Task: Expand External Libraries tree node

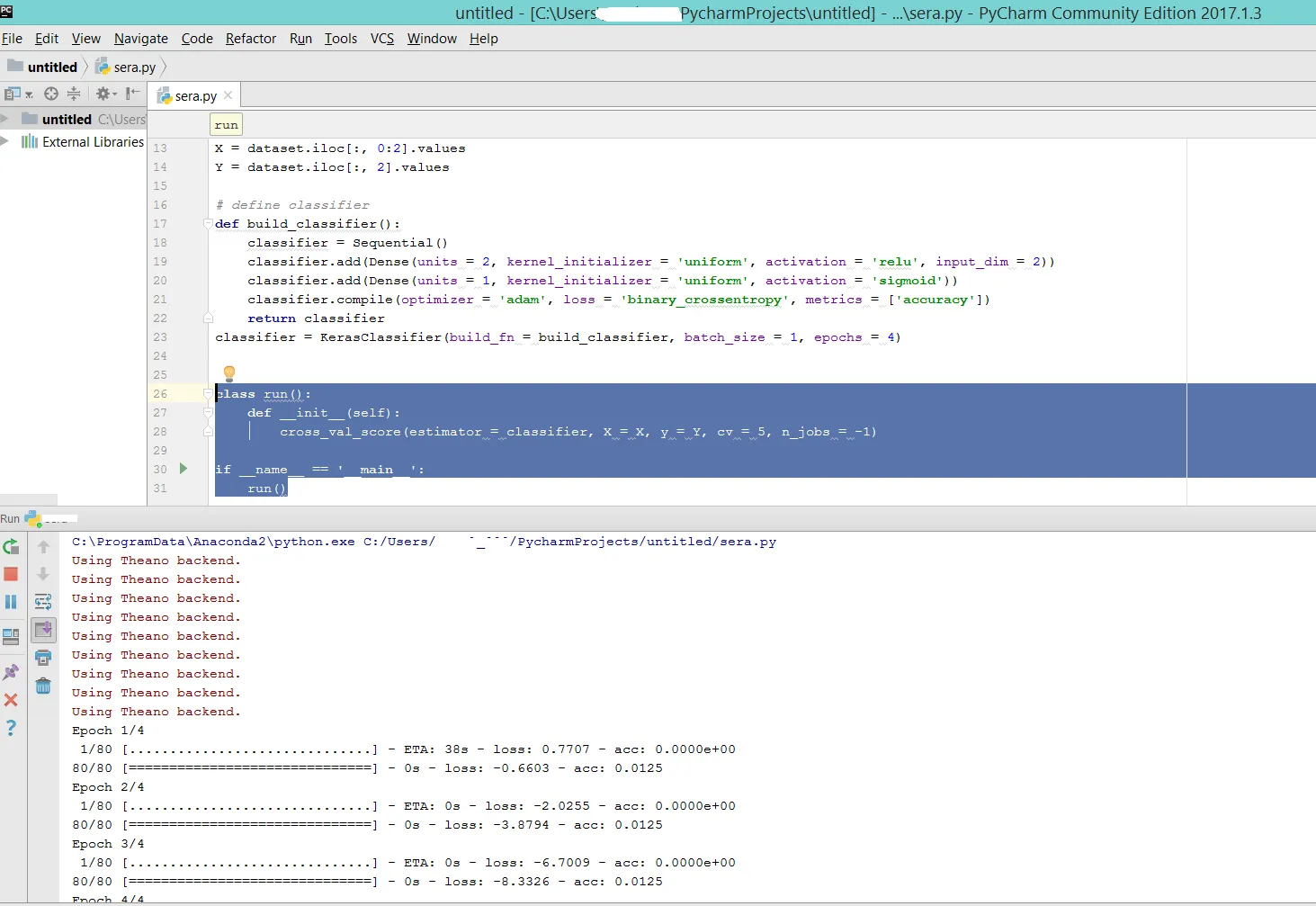Action: point(5,142)
